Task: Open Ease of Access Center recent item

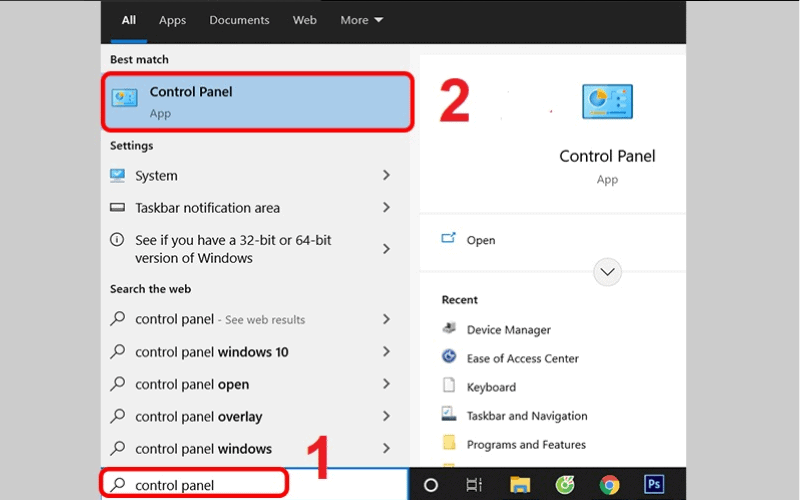Action: click(x=522, y=358)
